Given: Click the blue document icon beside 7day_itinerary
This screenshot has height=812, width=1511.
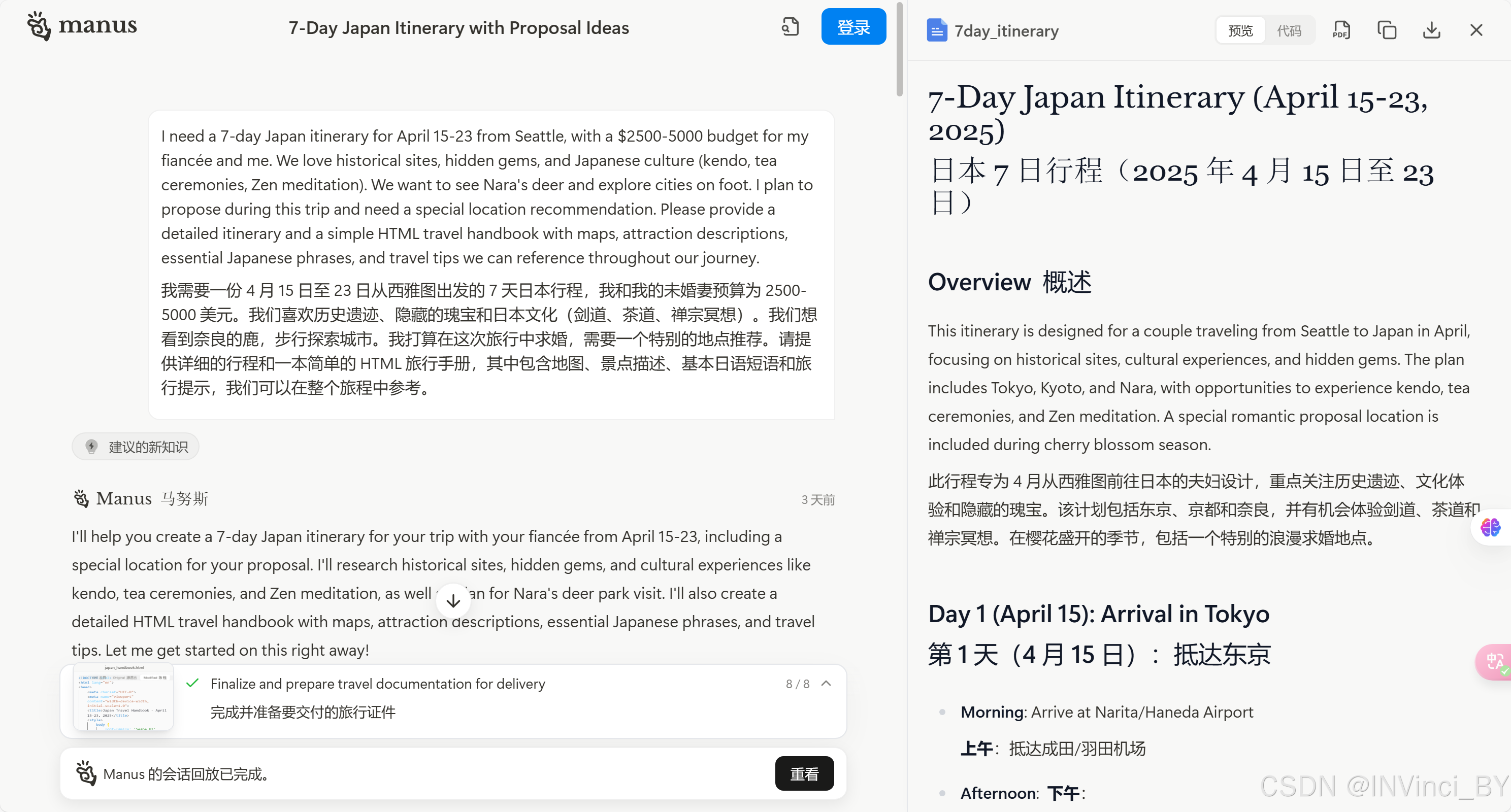Looking at the screenshot, I should pos(936,30).
